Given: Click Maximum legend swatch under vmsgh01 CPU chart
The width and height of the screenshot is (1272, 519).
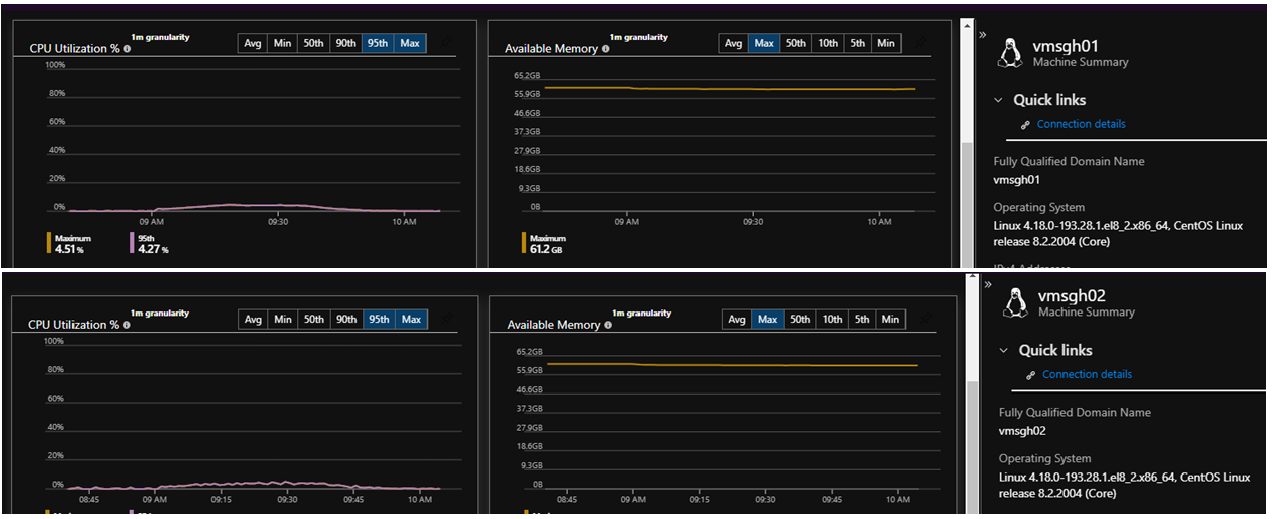Looking at the screenshot, I should point(49,243).
